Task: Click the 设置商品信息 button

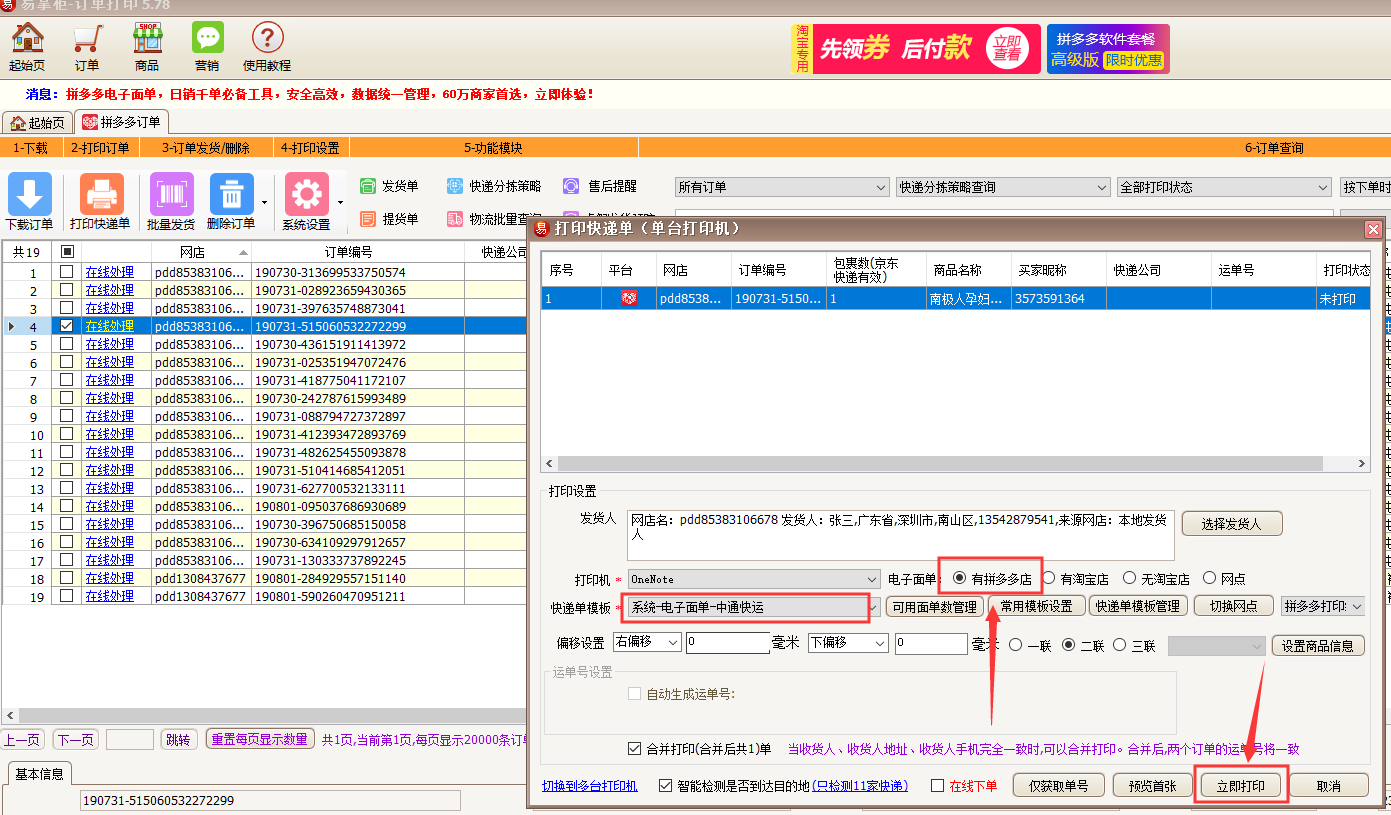Action: coord(1318,645)
